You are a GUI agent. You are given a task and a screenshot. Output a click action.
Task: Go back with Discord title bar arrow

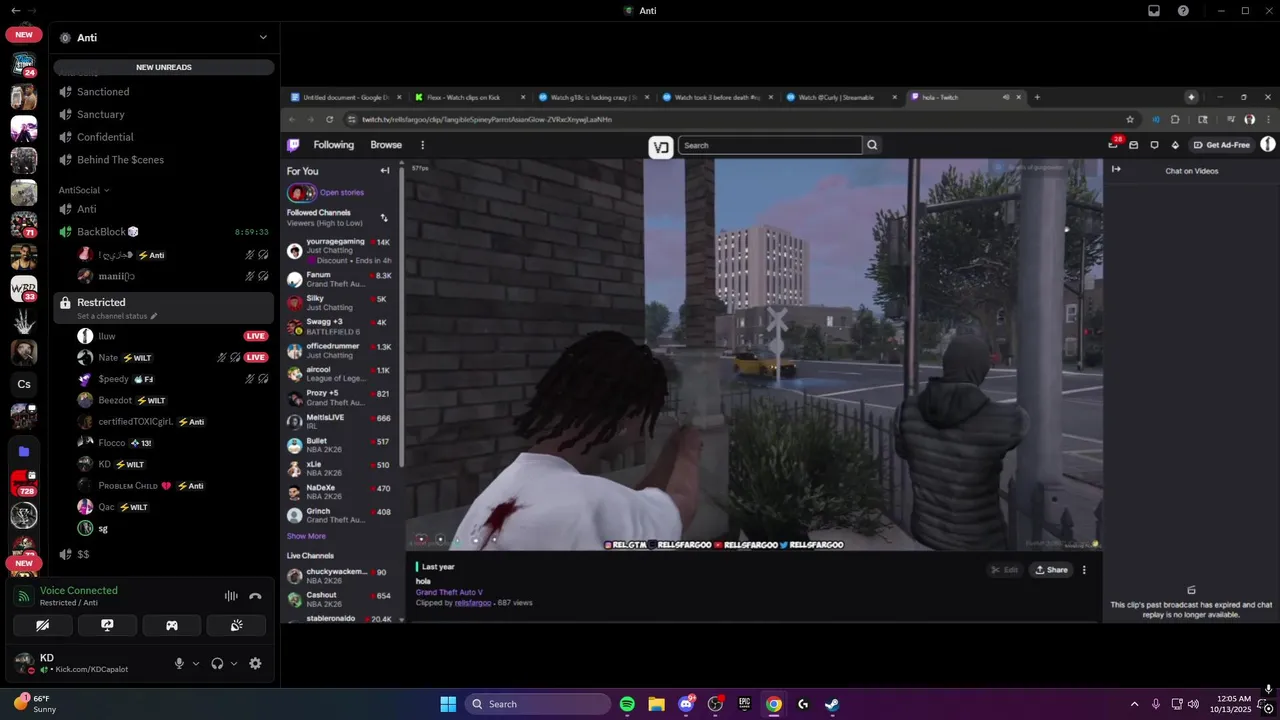(15, 10)
